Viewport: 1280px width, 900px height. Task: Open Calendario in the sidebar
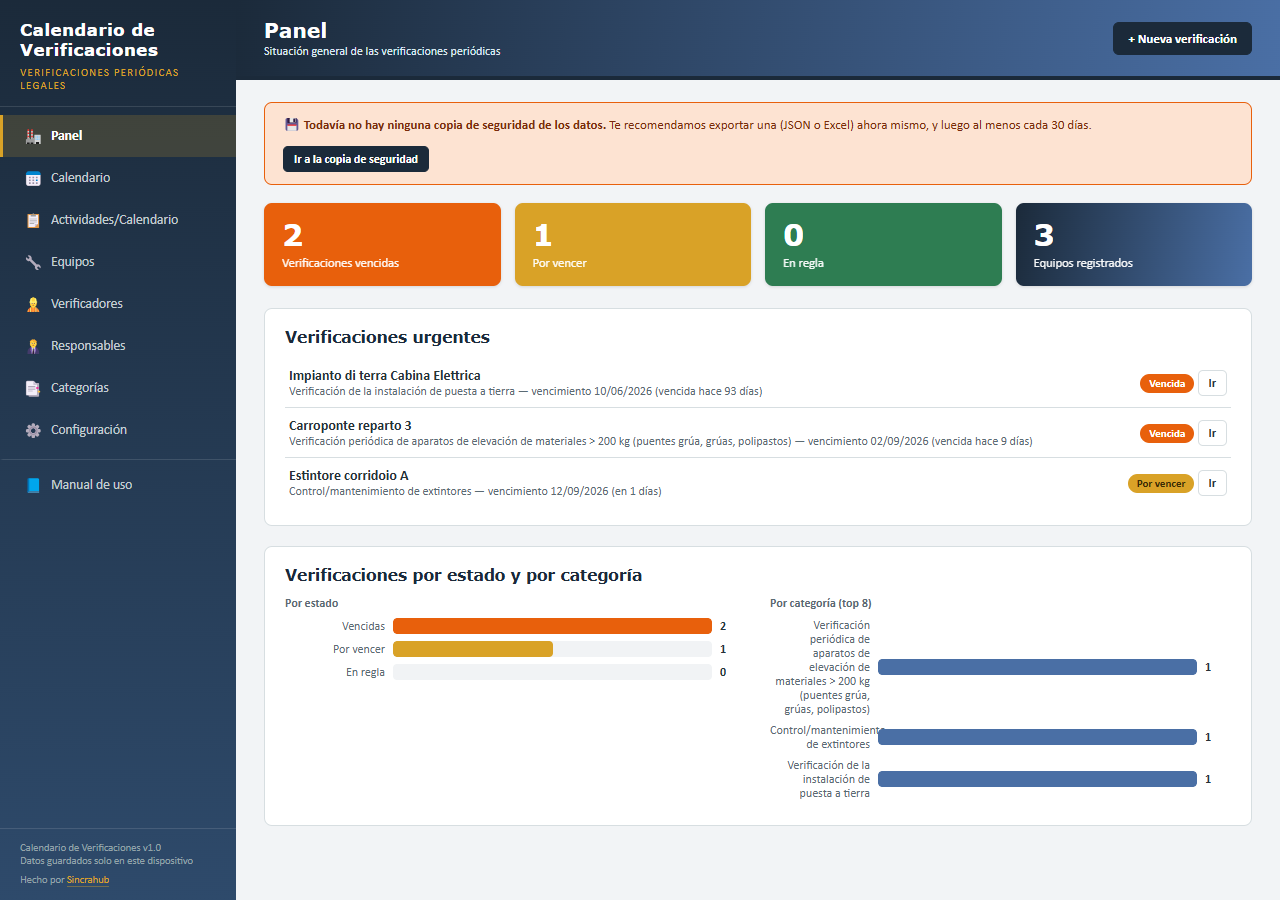[x=118, y=178]
